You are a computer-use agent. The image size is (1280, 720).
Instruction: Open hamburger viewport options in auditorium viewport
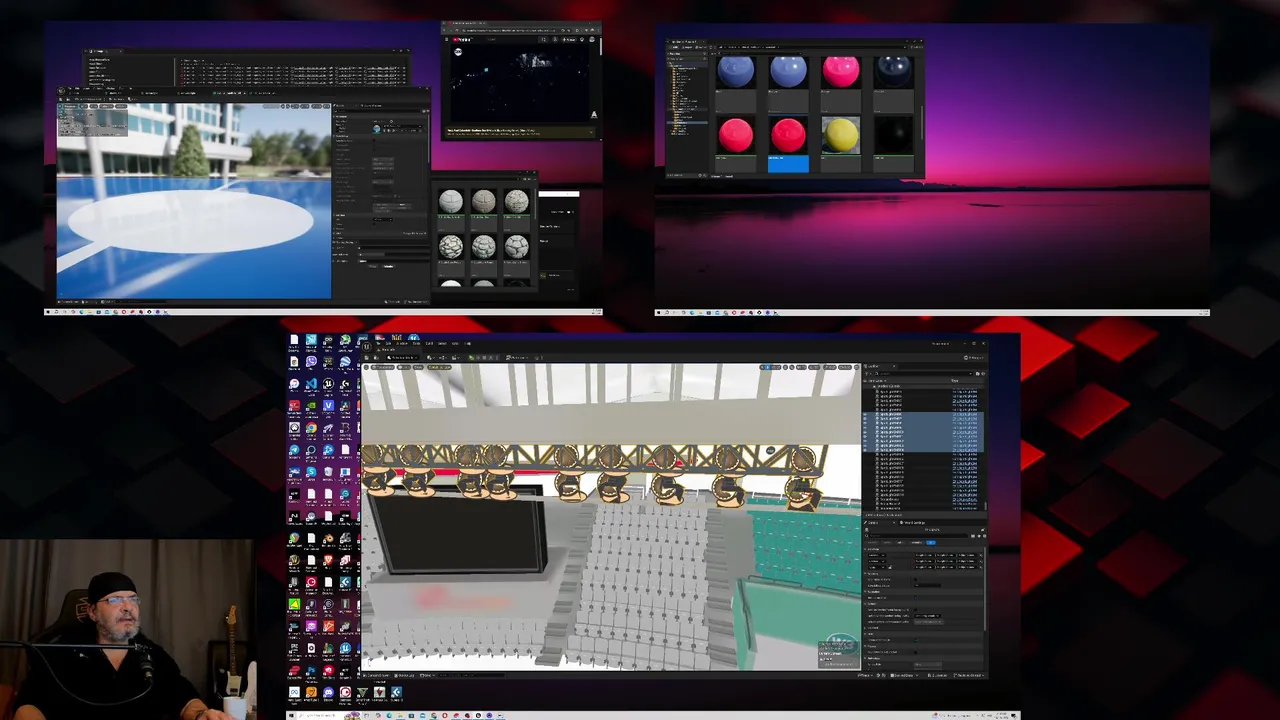[x=366, y=367]
